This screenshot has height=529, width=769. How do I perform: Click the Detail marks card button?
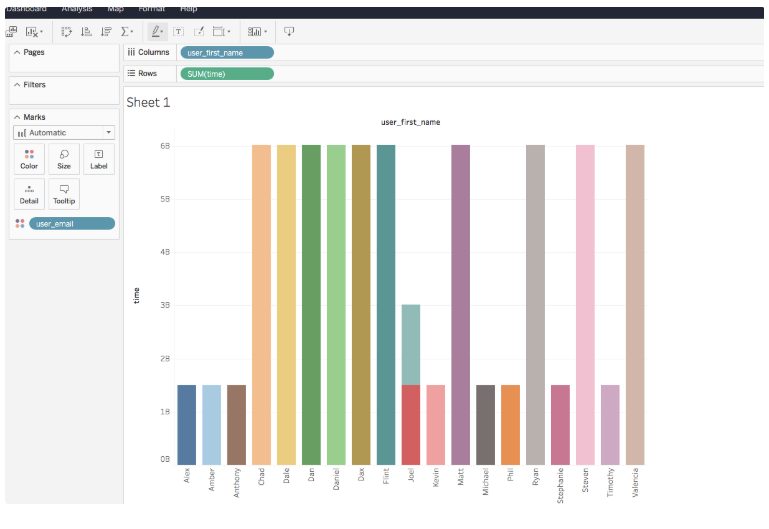(x=29, y=193)
